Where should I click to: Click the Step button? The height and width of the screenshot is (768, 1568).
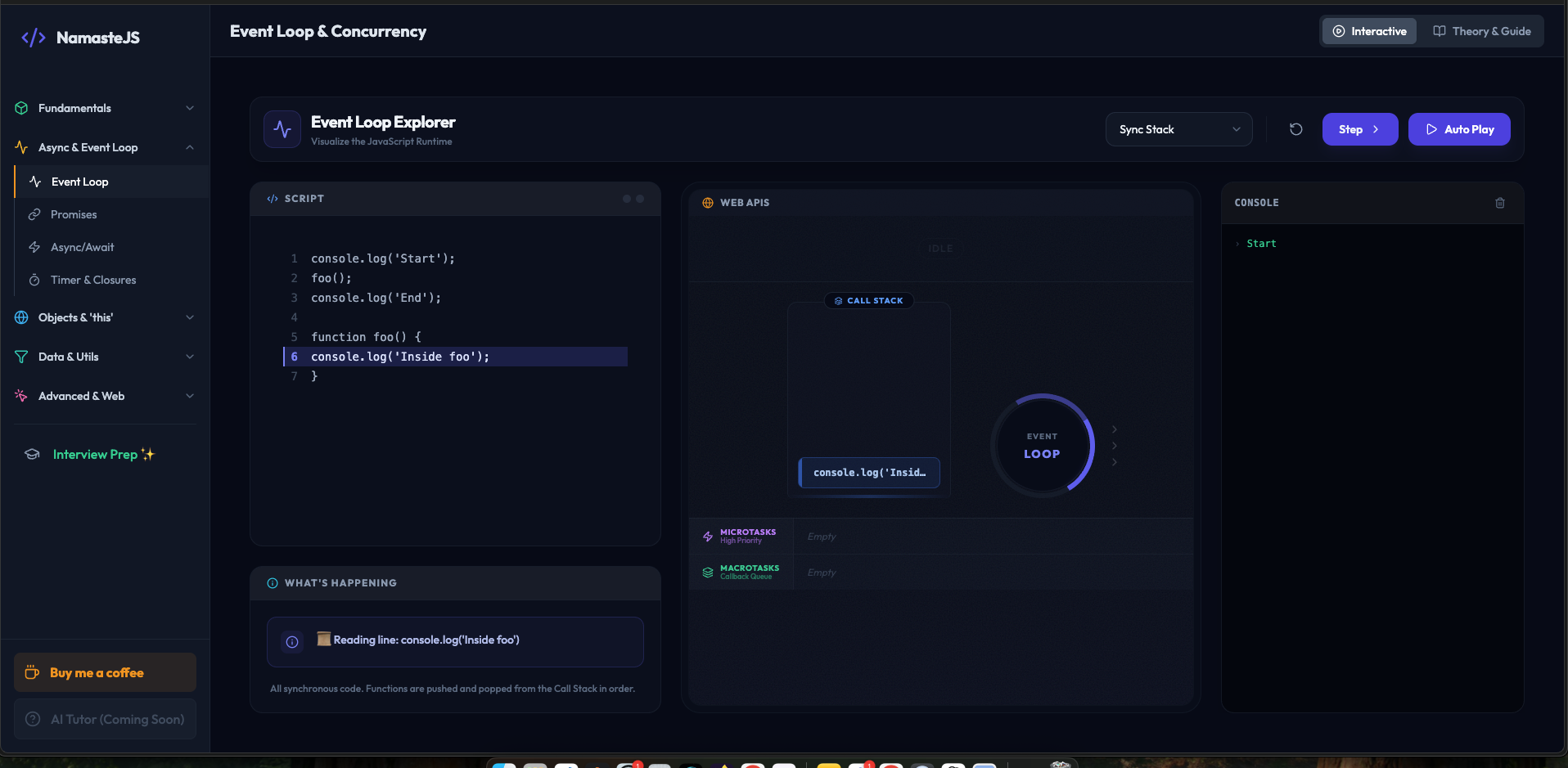click(1360, 129)
